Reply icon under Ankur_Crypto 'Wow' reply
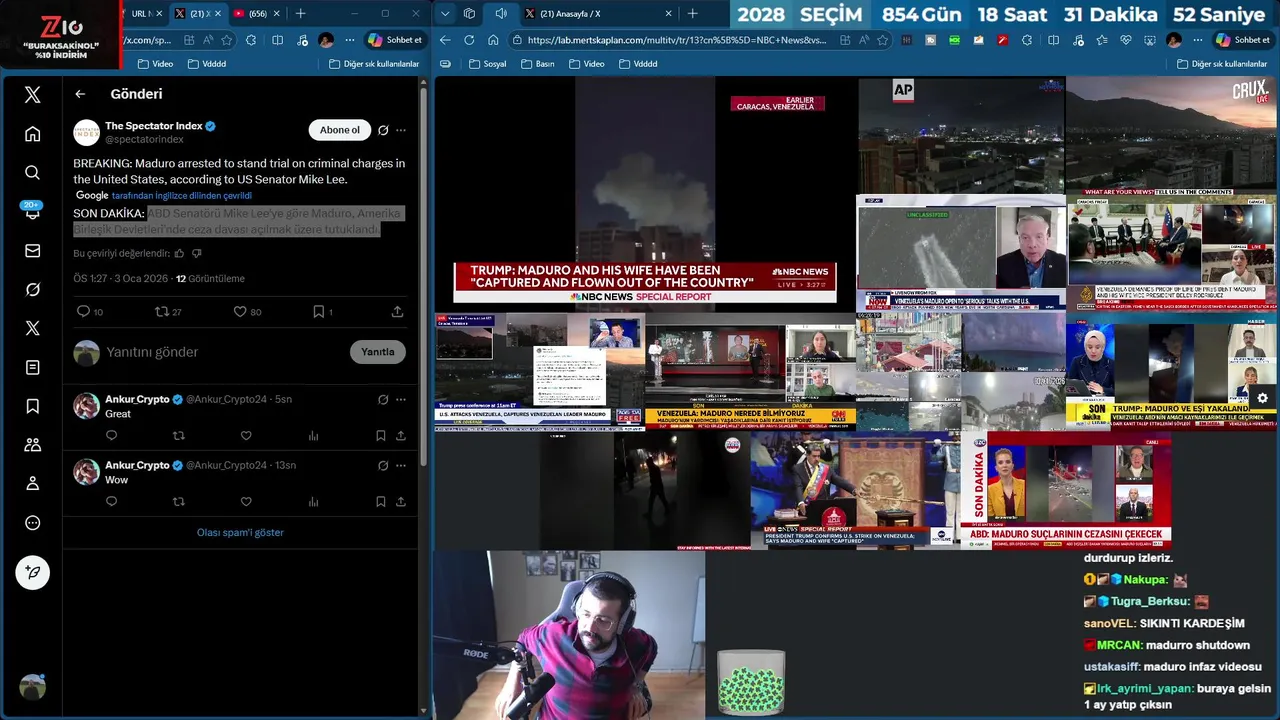The height and width of the screenshot is (720, 1280). (111, 502)
